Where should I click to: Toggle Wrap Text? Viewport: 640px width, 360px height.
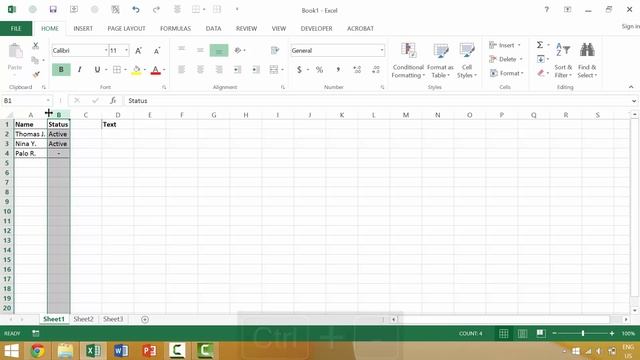pyautogui.click(x=275, y=51)
